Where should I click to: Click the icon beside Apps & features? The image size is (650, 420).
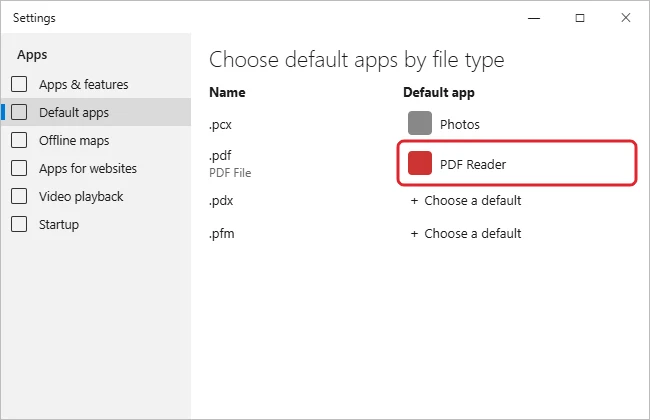[x=19, y=84]
